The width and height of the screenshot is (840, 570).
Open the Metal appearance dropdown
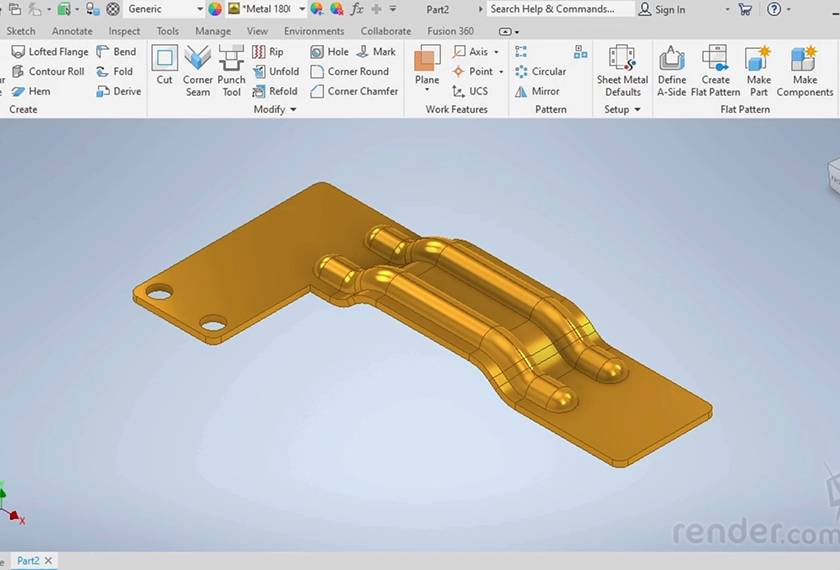pos(302,9)
